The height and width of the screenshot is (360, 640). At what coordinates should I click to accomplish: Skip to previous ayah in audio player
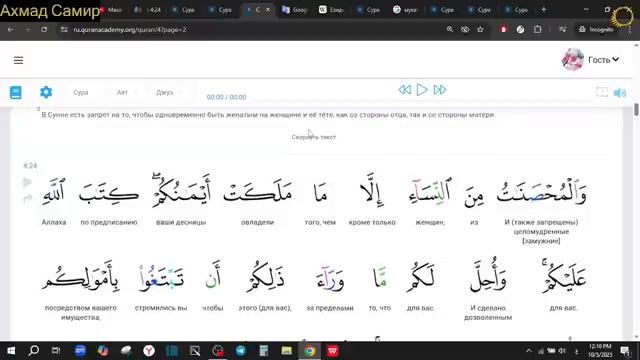pos(404,89)
